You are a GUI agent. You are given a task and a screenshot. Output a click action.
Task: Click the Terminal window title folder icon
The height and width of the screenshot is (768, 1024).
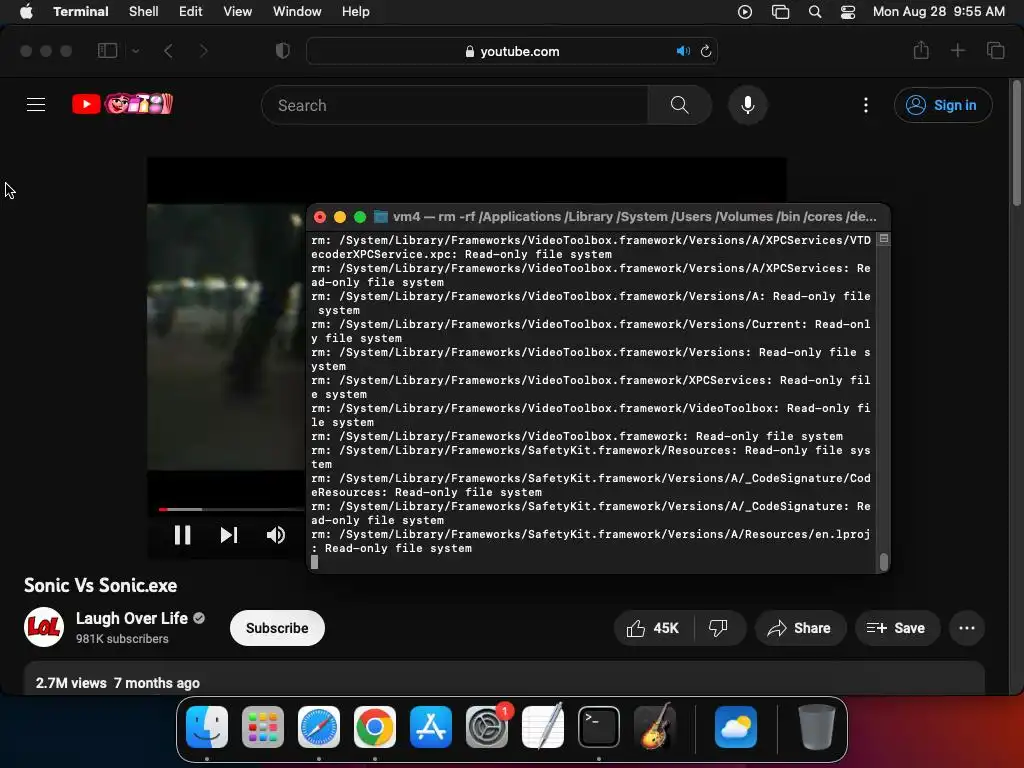[x=381, y=216]
